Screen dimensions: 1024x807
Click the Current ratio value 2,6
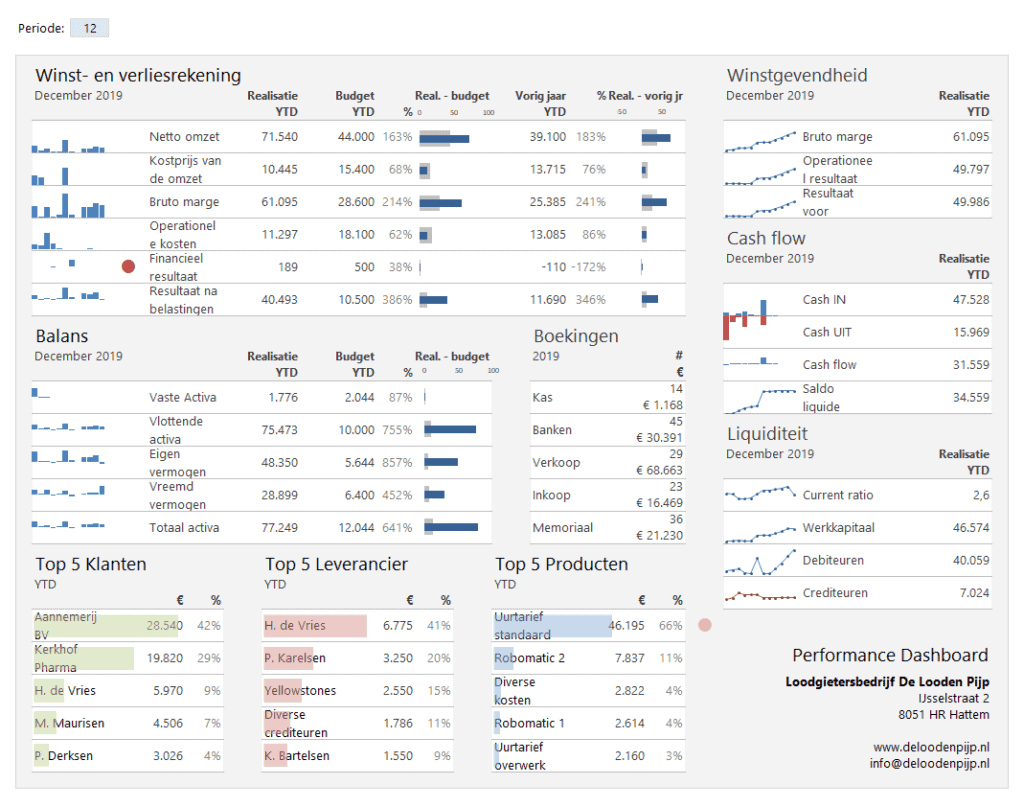(x=980, y=495)
